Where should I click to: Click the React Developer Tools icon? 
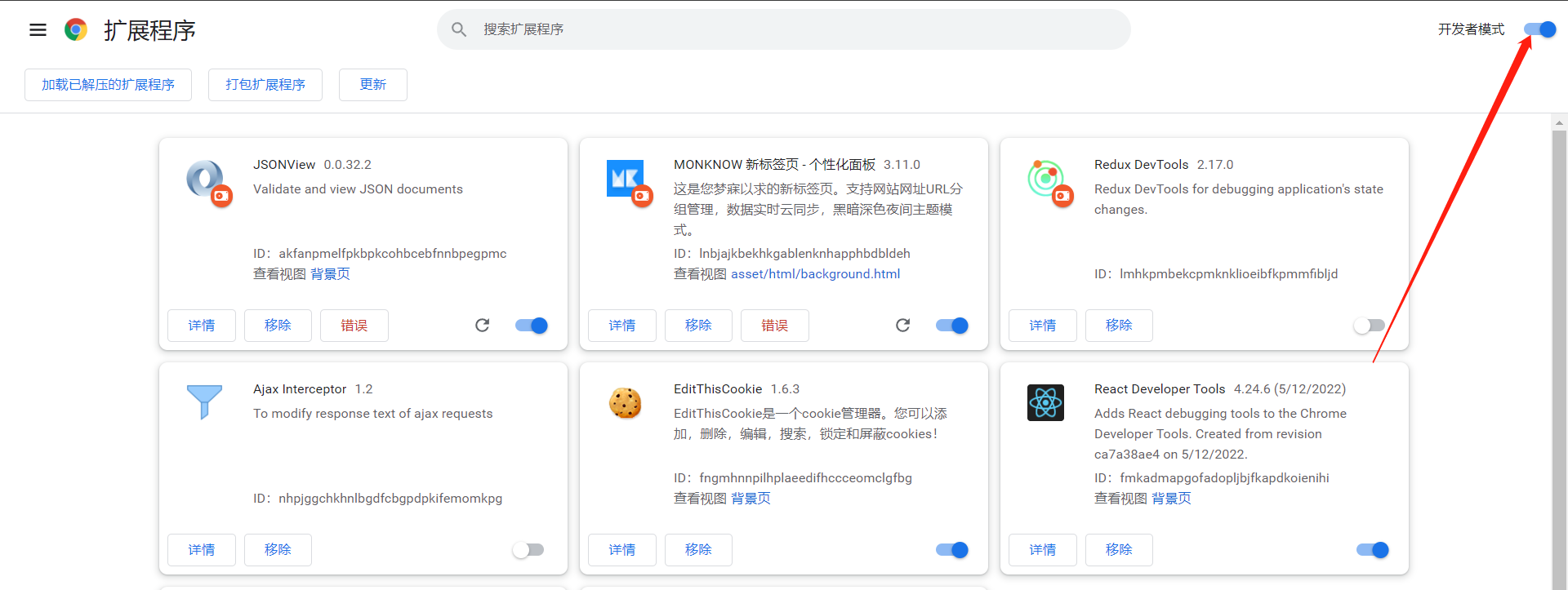coord(1045,403)
